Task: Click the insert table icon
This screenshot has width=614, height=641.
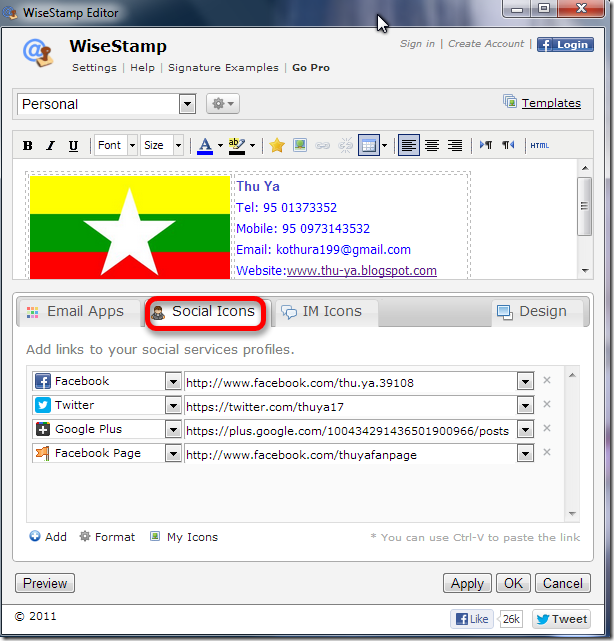Action: (369, 145)
